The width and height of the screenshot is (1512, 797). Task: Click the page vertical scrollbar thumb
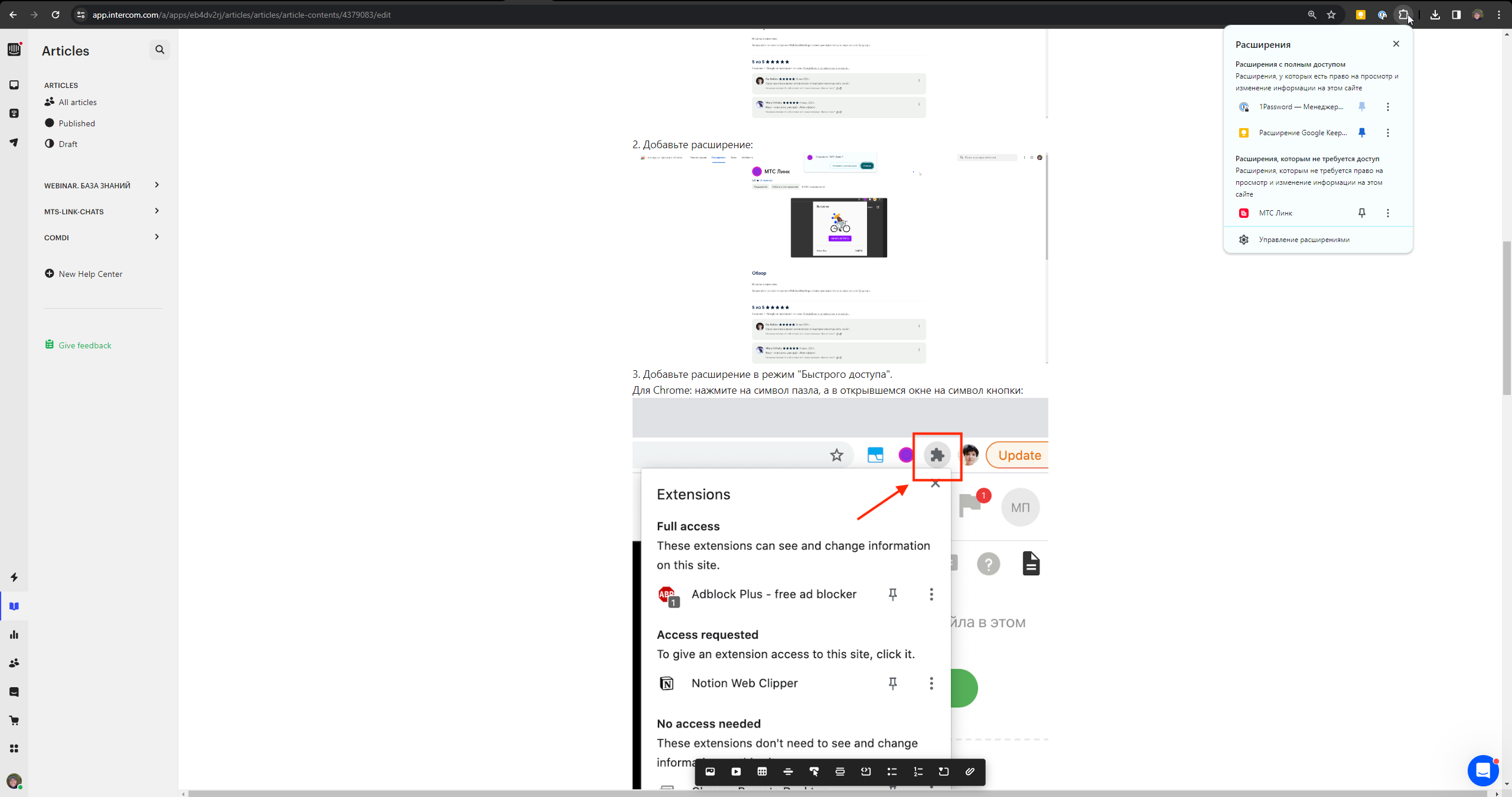(x=1507, y=318)
